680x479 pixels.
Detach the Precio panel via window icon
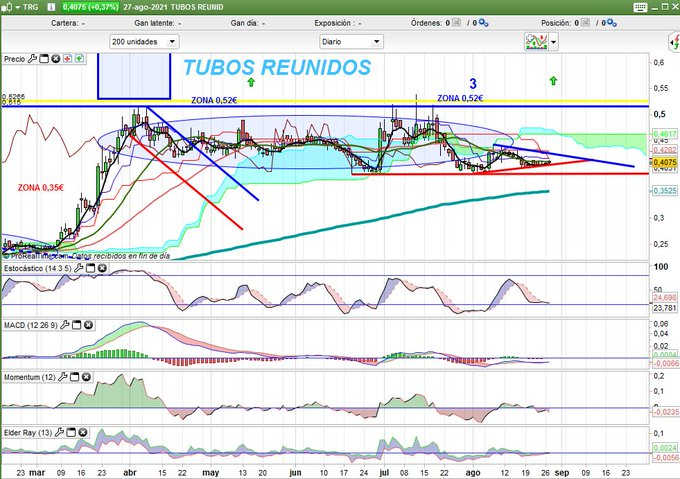pyautogui.click(x=44, y=59)
